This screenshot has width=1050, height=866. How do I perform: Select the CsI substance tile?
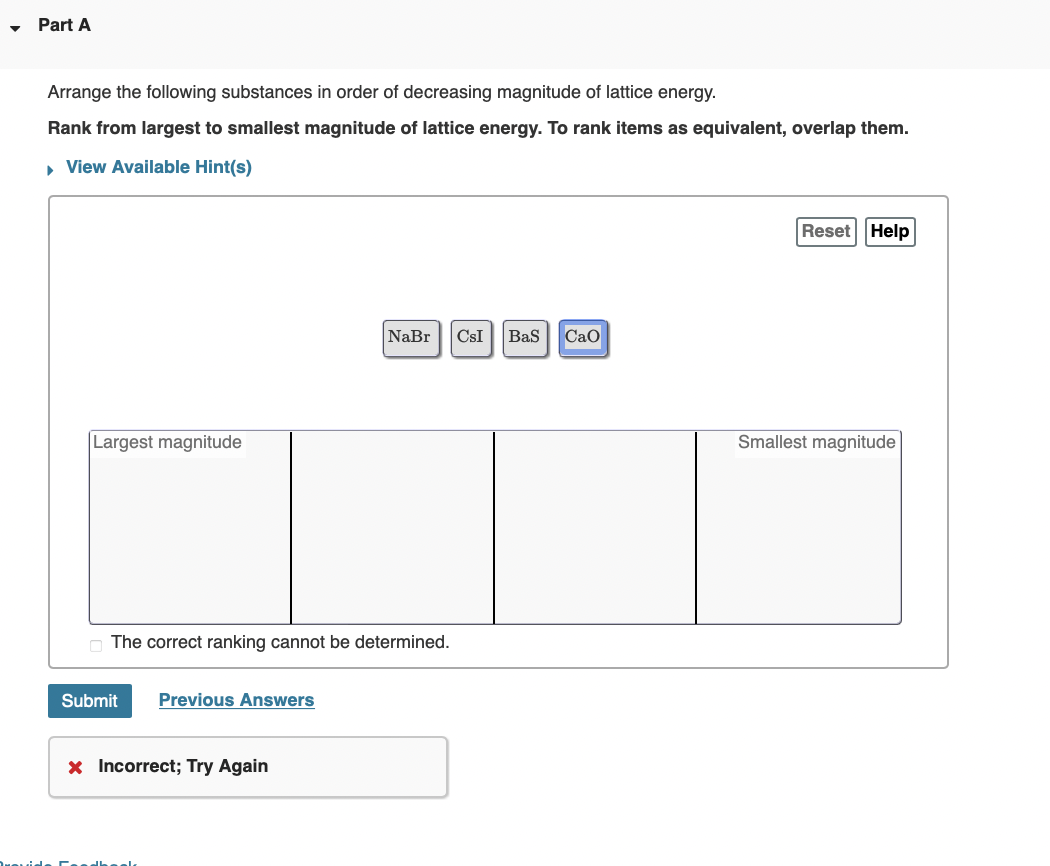pos(471,337)
